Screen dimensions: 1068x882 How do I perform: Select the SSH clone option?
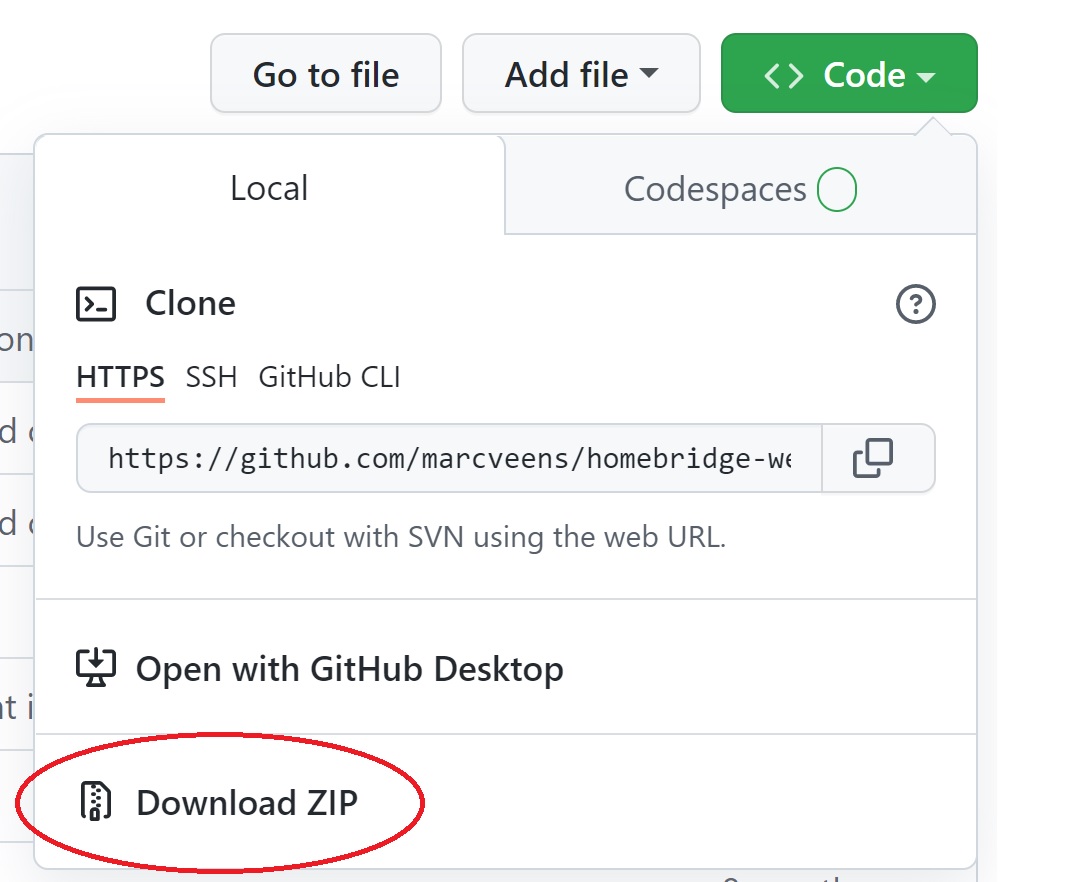pyautogui.click(x=211, y=377)
